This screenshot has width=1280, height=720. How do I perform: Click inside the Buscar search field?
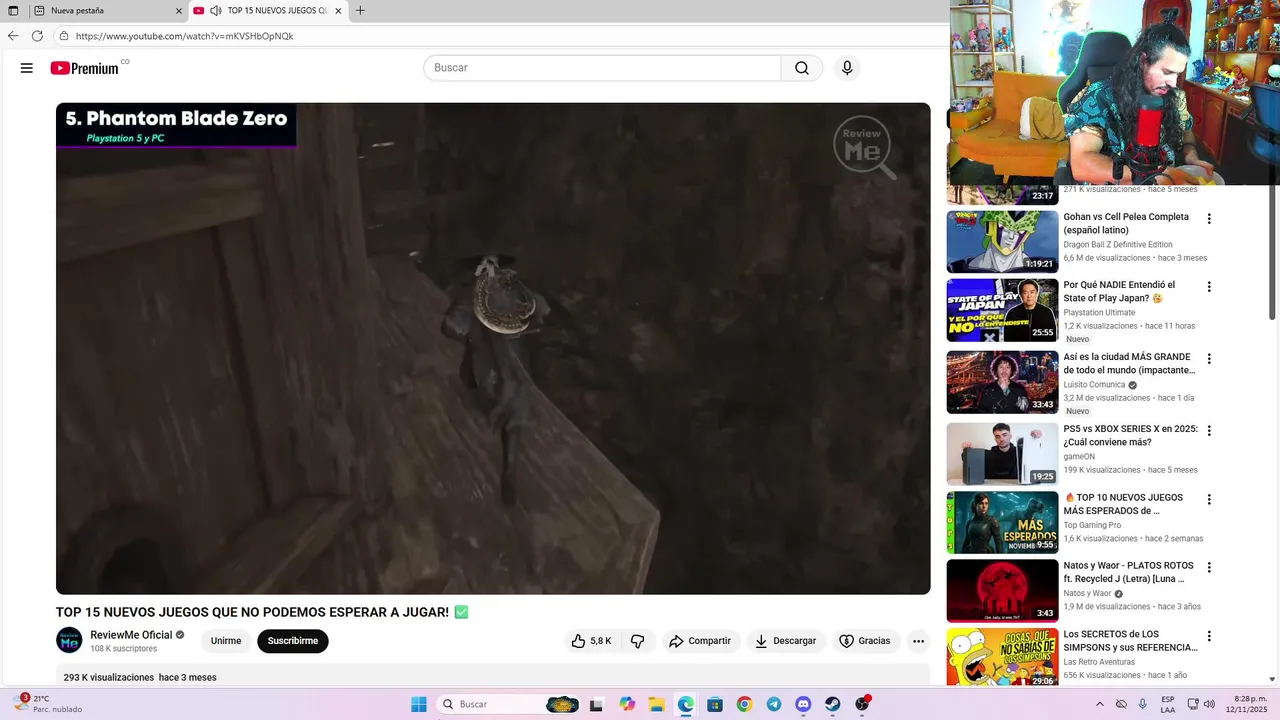coord(602,68)
